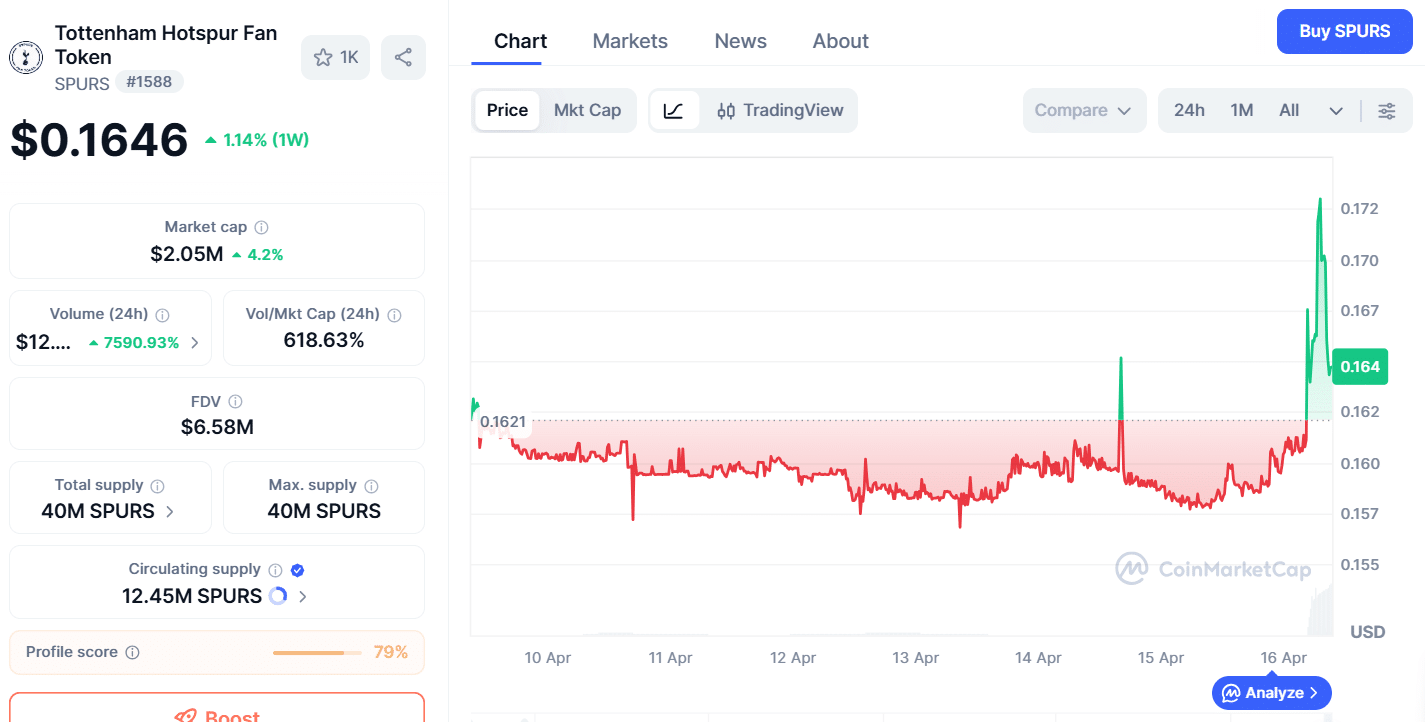
Task: Switch to TradingView chart mode
Action: coord(780,111)
